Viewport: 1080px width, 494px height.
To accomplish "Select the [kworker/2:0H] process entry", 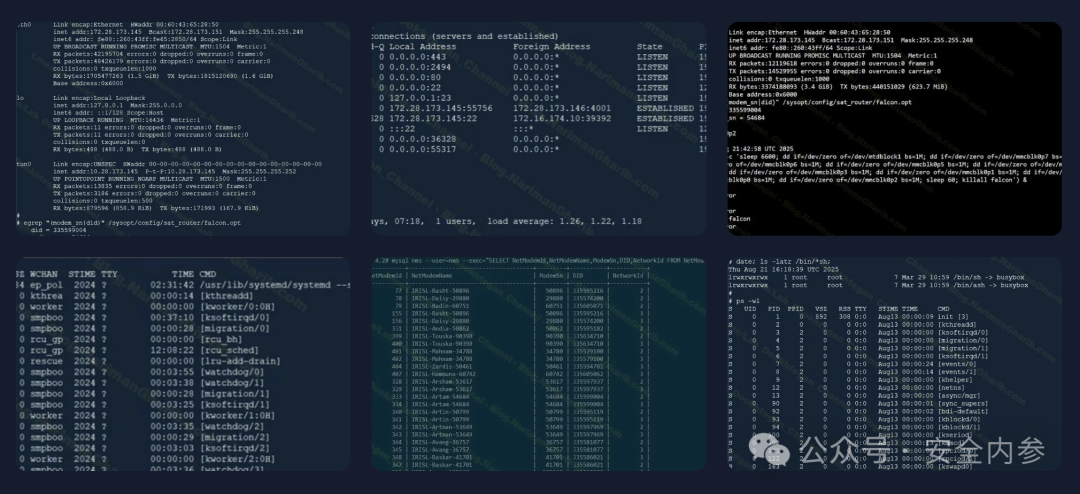I will pos(237,459).
